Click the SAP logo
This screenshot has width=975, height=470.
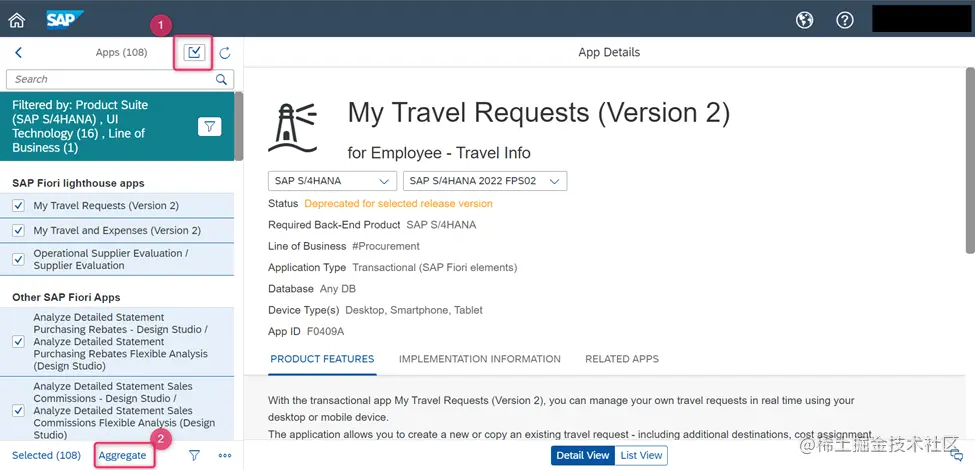pos(65,20)
